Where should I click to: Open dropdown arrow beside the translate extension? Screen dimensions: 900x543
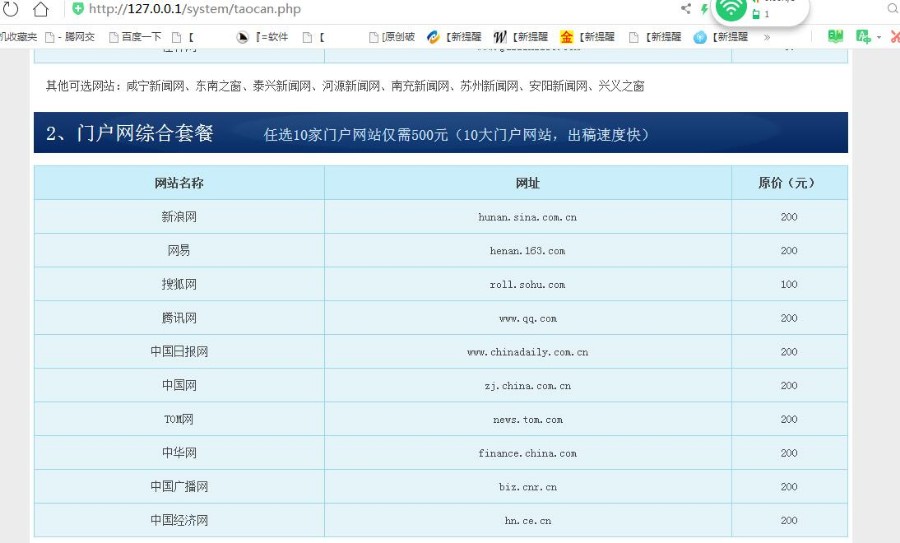click(x=879, y=37)
